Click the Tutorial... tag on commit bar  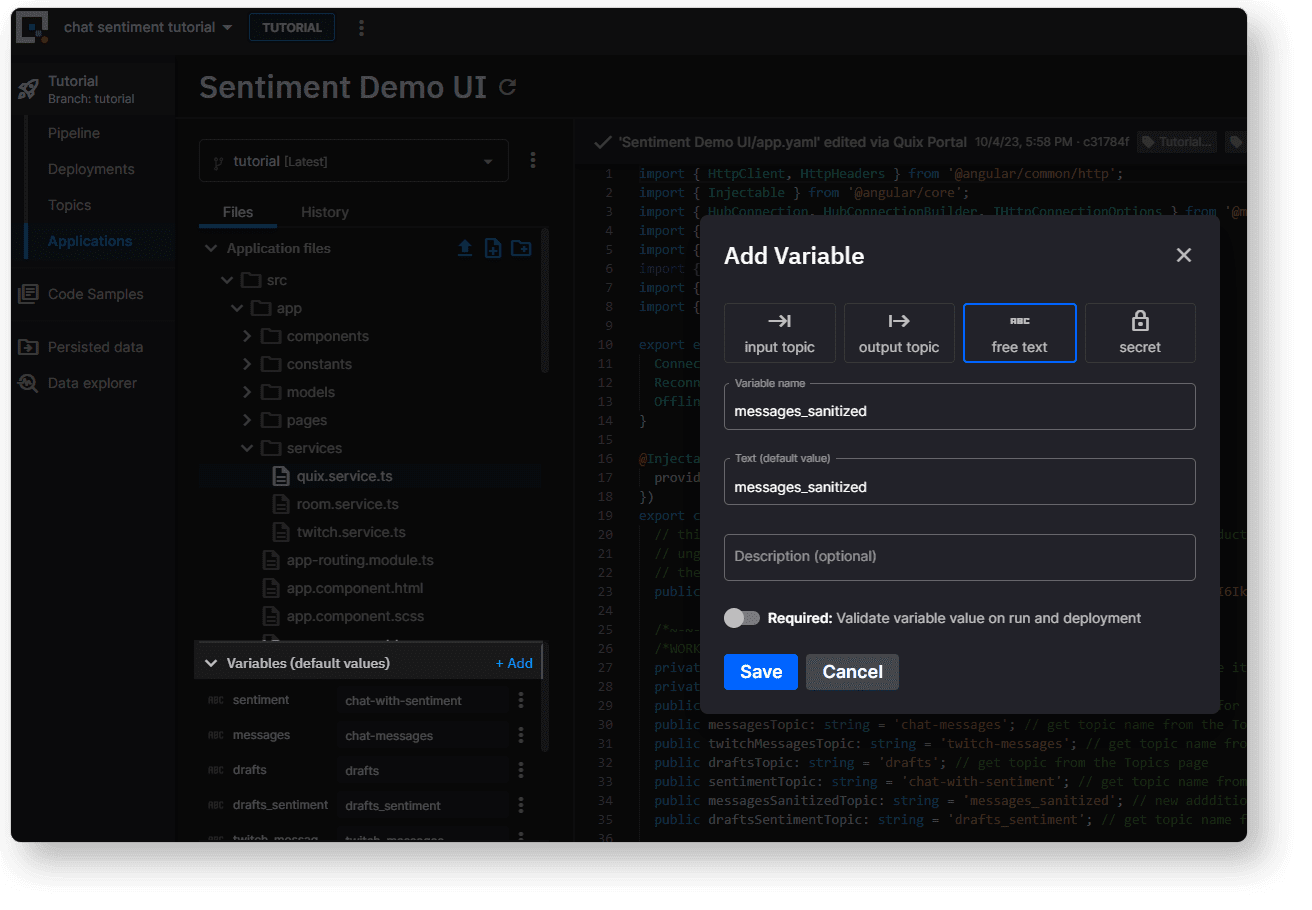(1177, 142)
